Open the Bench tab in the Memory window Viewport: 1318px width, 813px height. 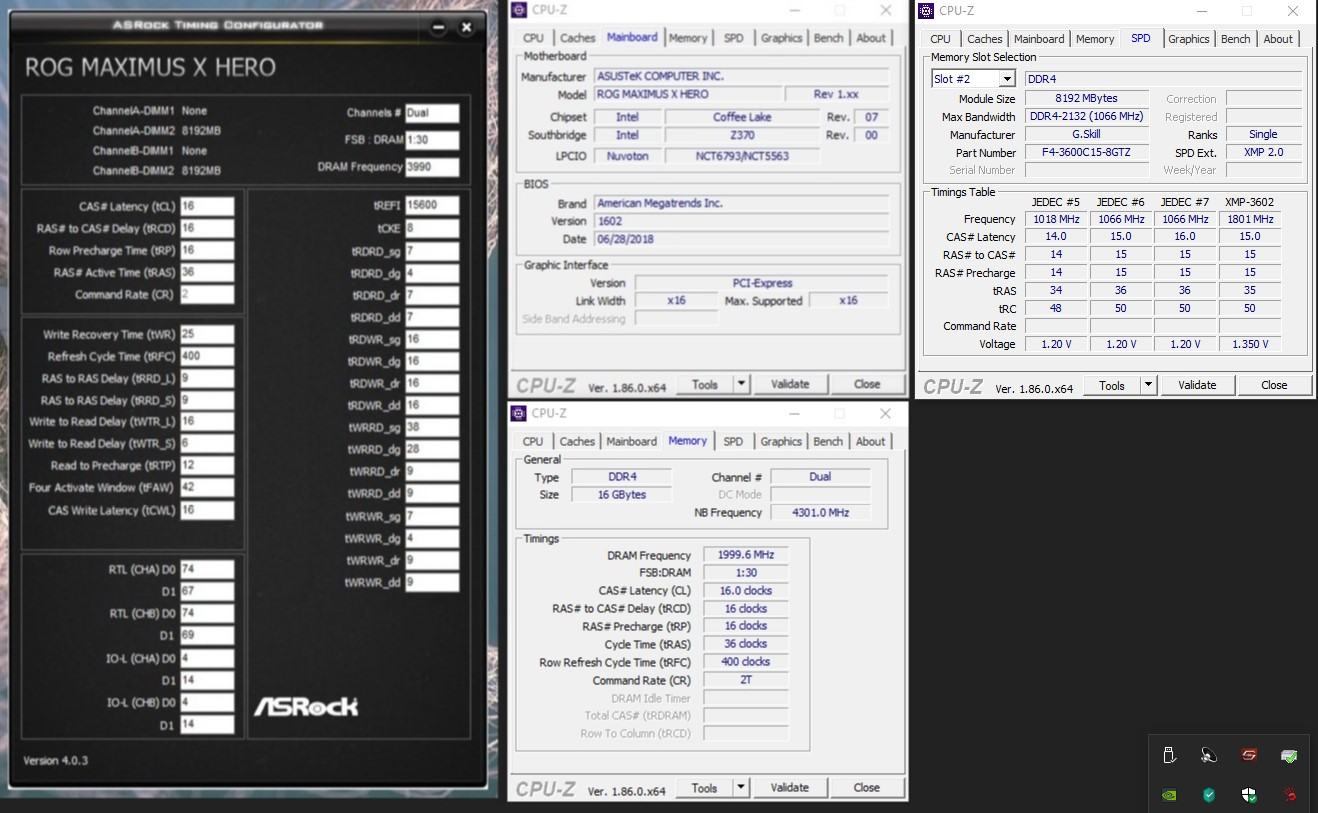[x=828, y=441]
